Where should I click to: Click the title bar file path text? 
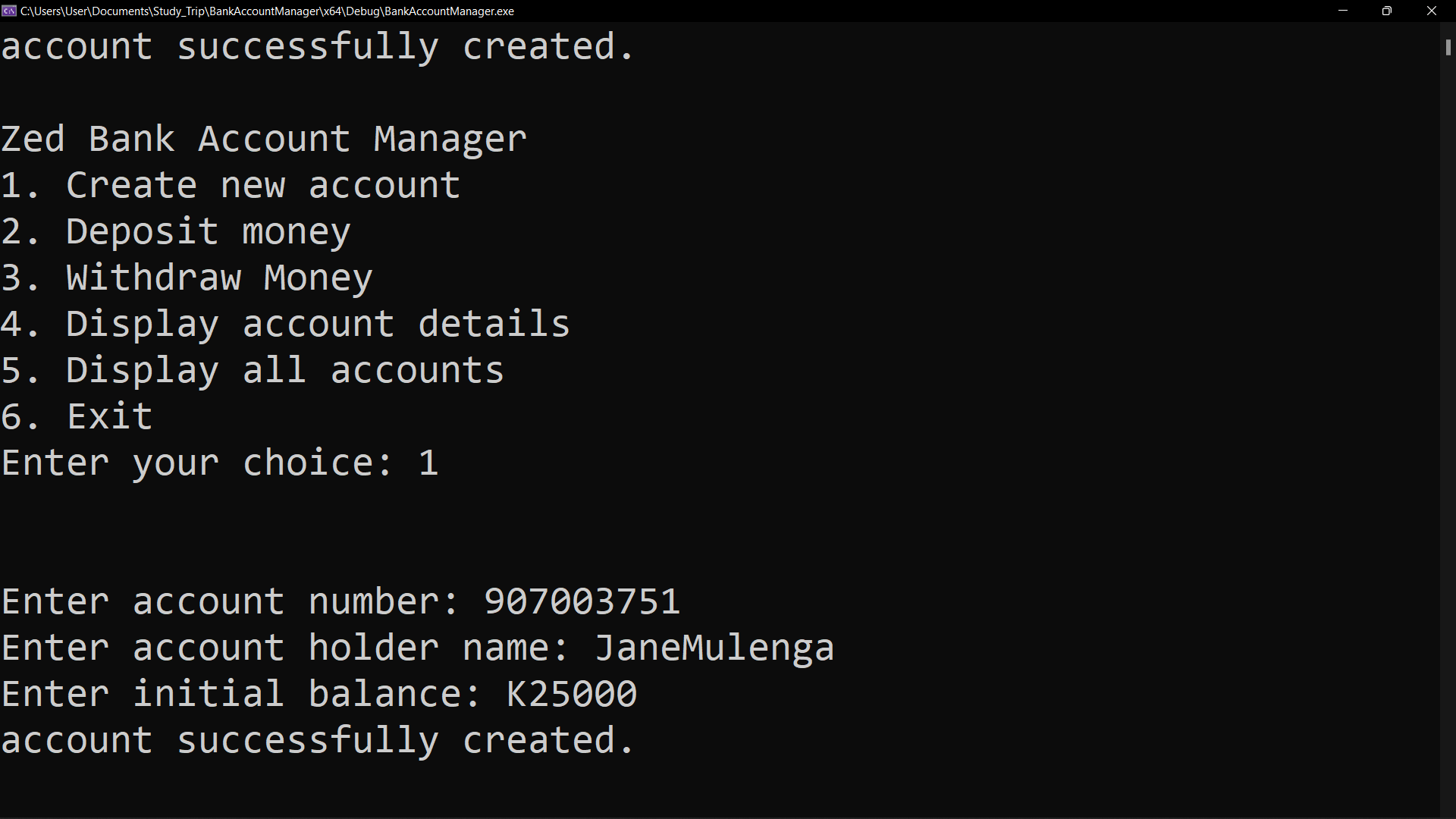pyautogui.click(x=267, y=11)
